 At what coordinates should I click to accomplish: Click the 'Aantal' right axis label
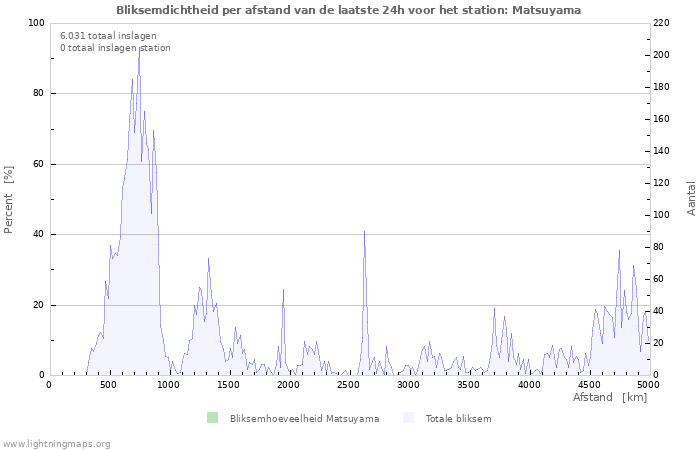pos(691,199)
